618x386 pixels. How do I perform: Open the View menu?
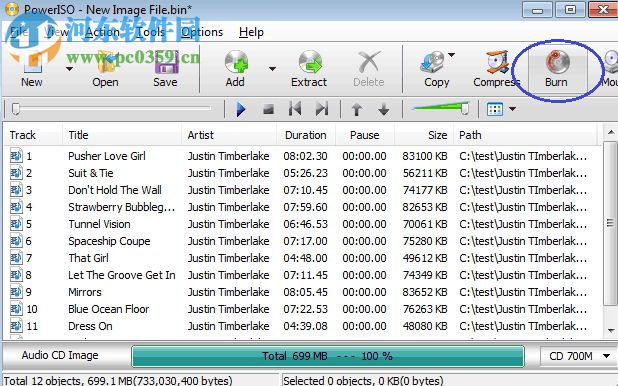(x=57, y=32)
